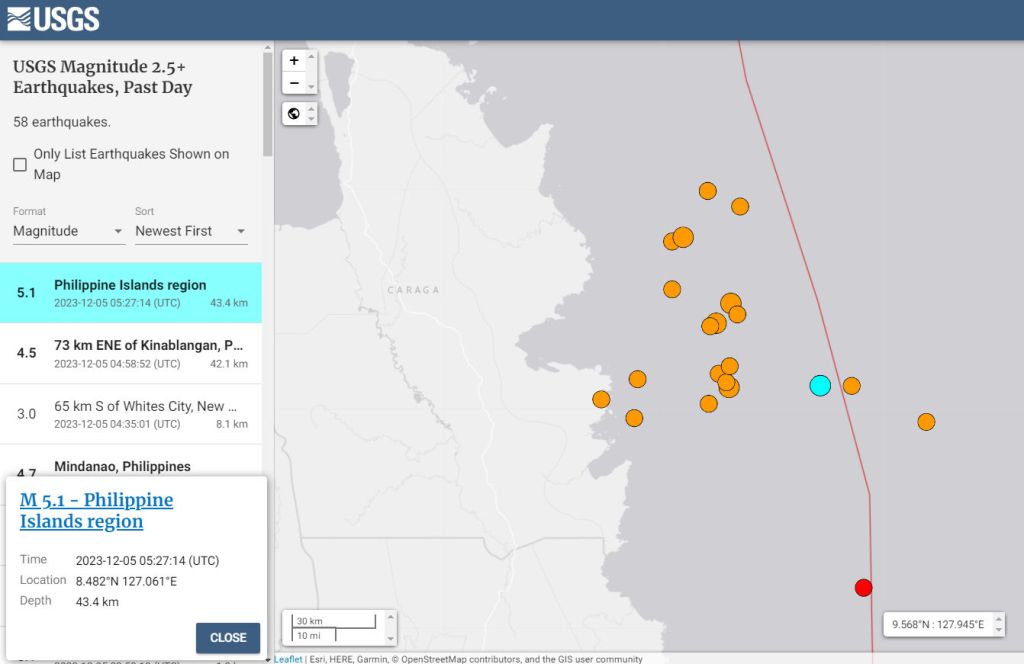Viewport: 1024px width, 664px height.
Task: Click the earthquake list scrollbar
Action: point(267,100)
